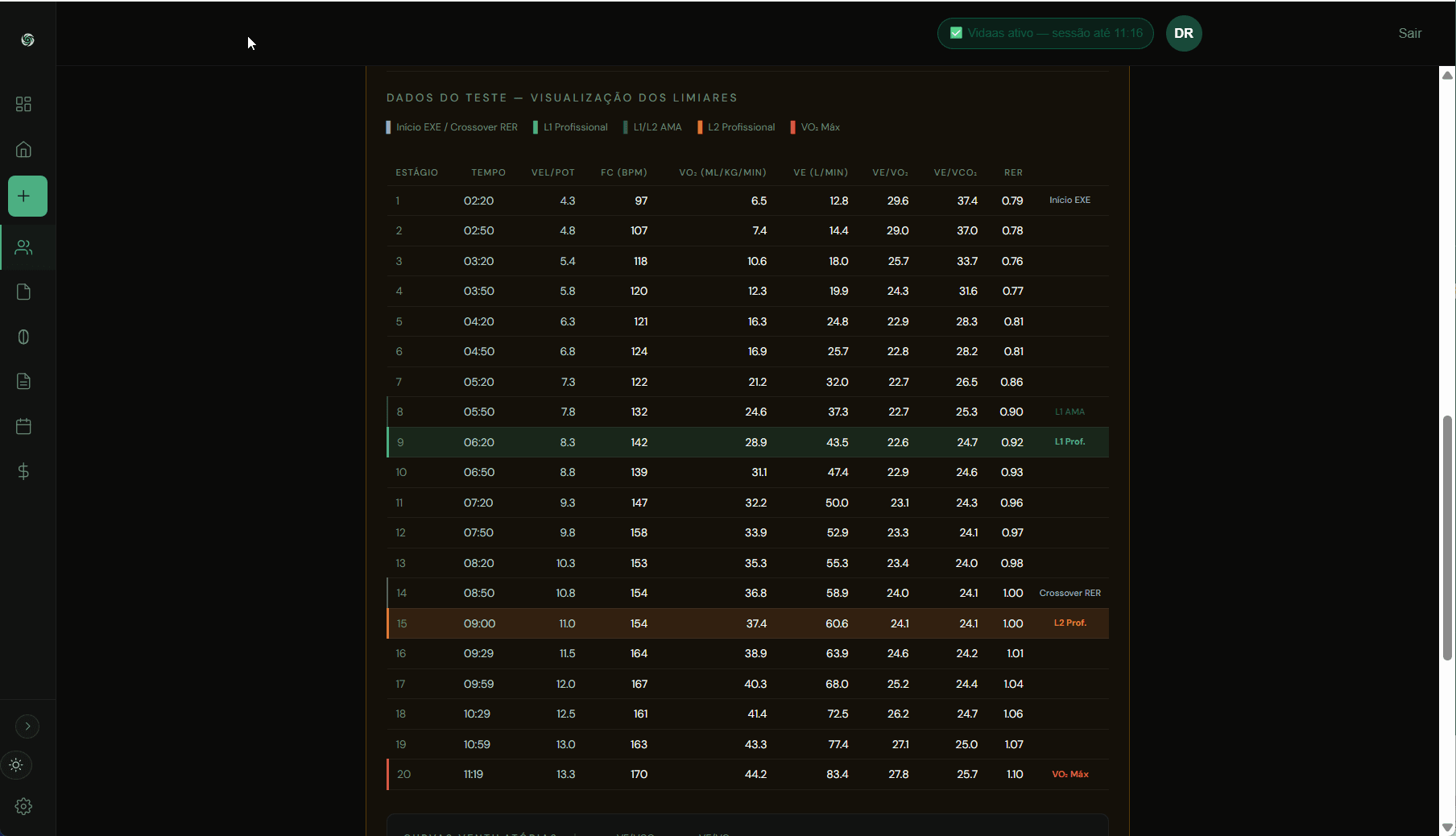Open the dollar finance icon
The image size is (1456, 836).
pyautogui.click(x=23, y=471)
